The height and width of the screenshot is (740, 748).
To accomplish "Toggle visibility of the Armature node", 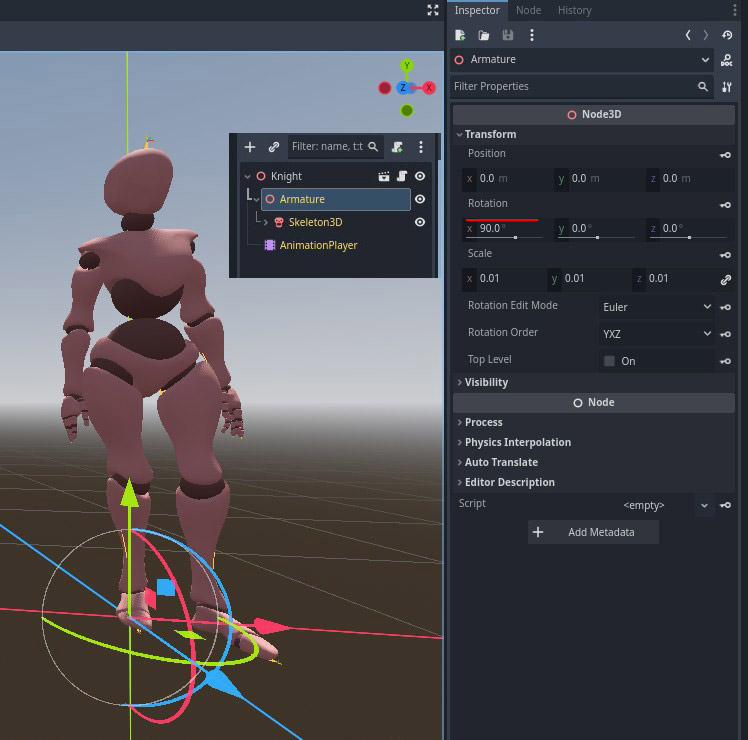I will 420,199.
